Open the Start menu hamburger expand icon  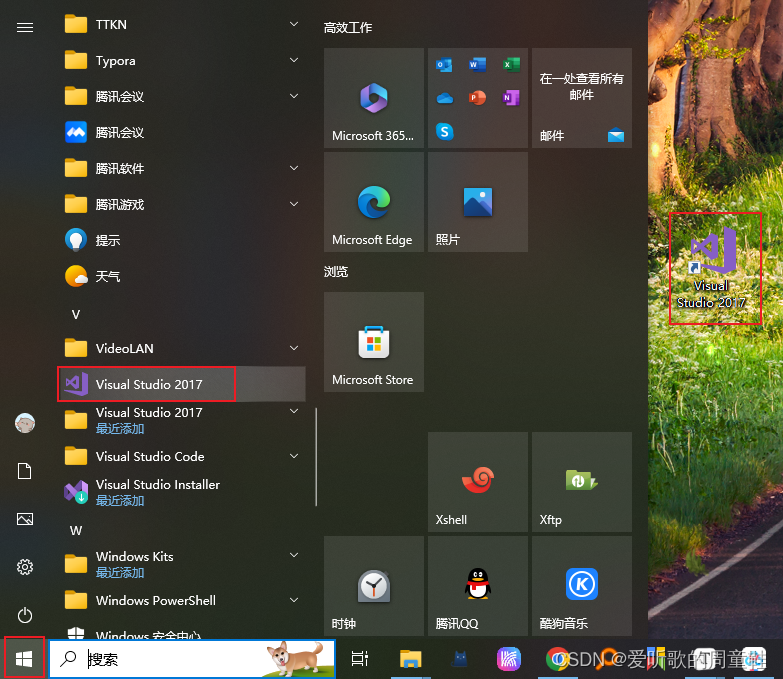pos(25,27)
